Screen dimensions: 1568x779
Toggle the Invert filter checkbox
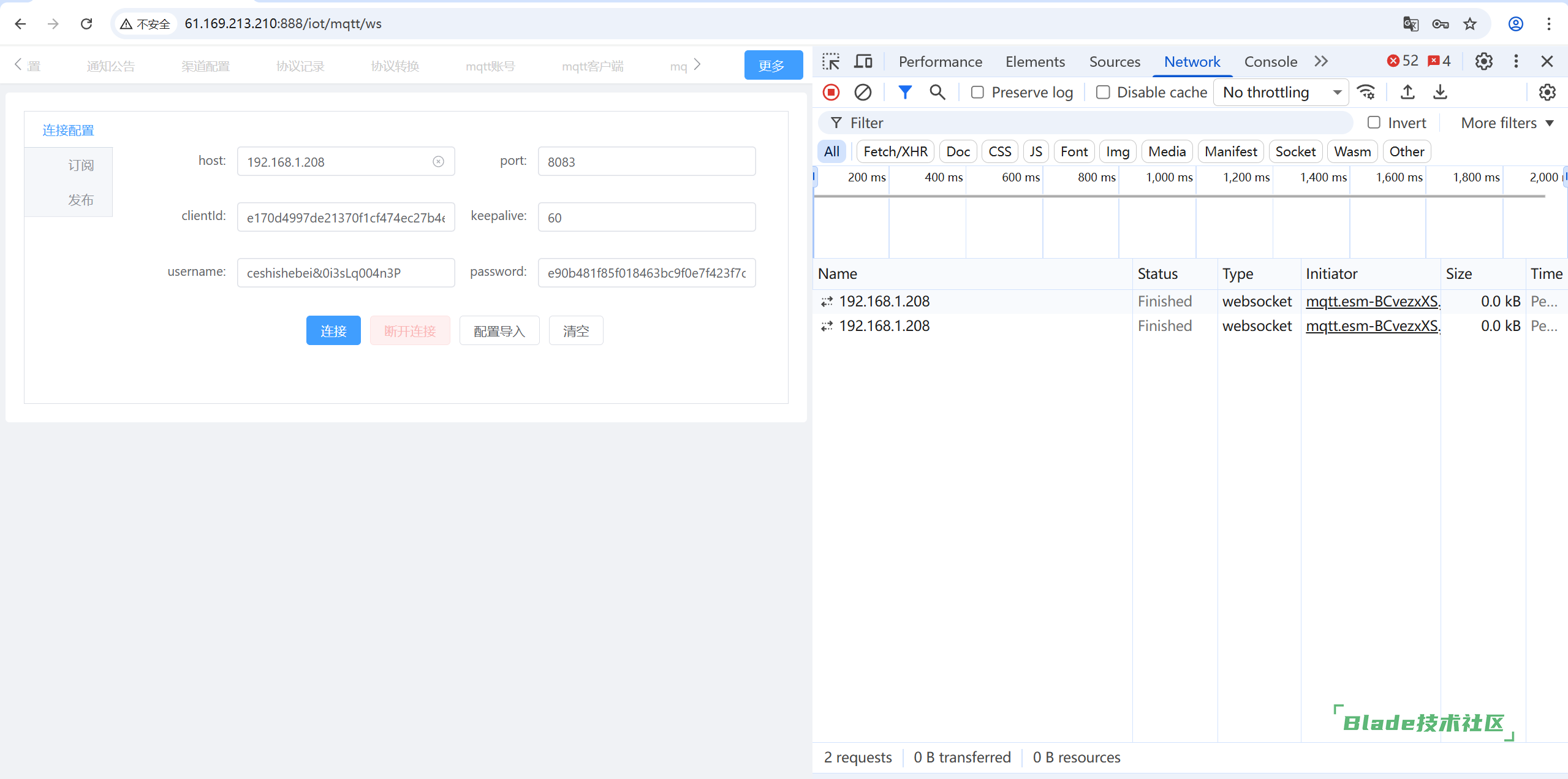pyautogui.click(x=1374, y=123)
